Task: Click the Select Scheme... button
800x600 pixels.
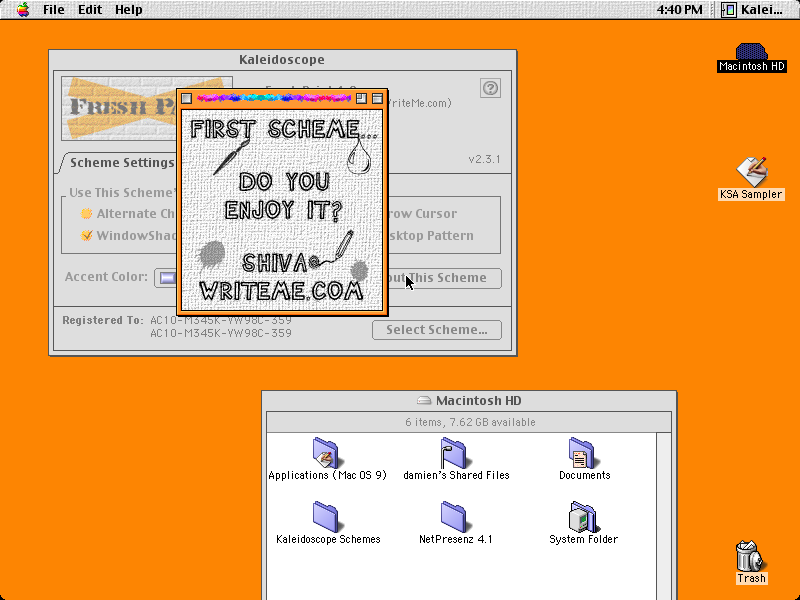Action: 437,330
